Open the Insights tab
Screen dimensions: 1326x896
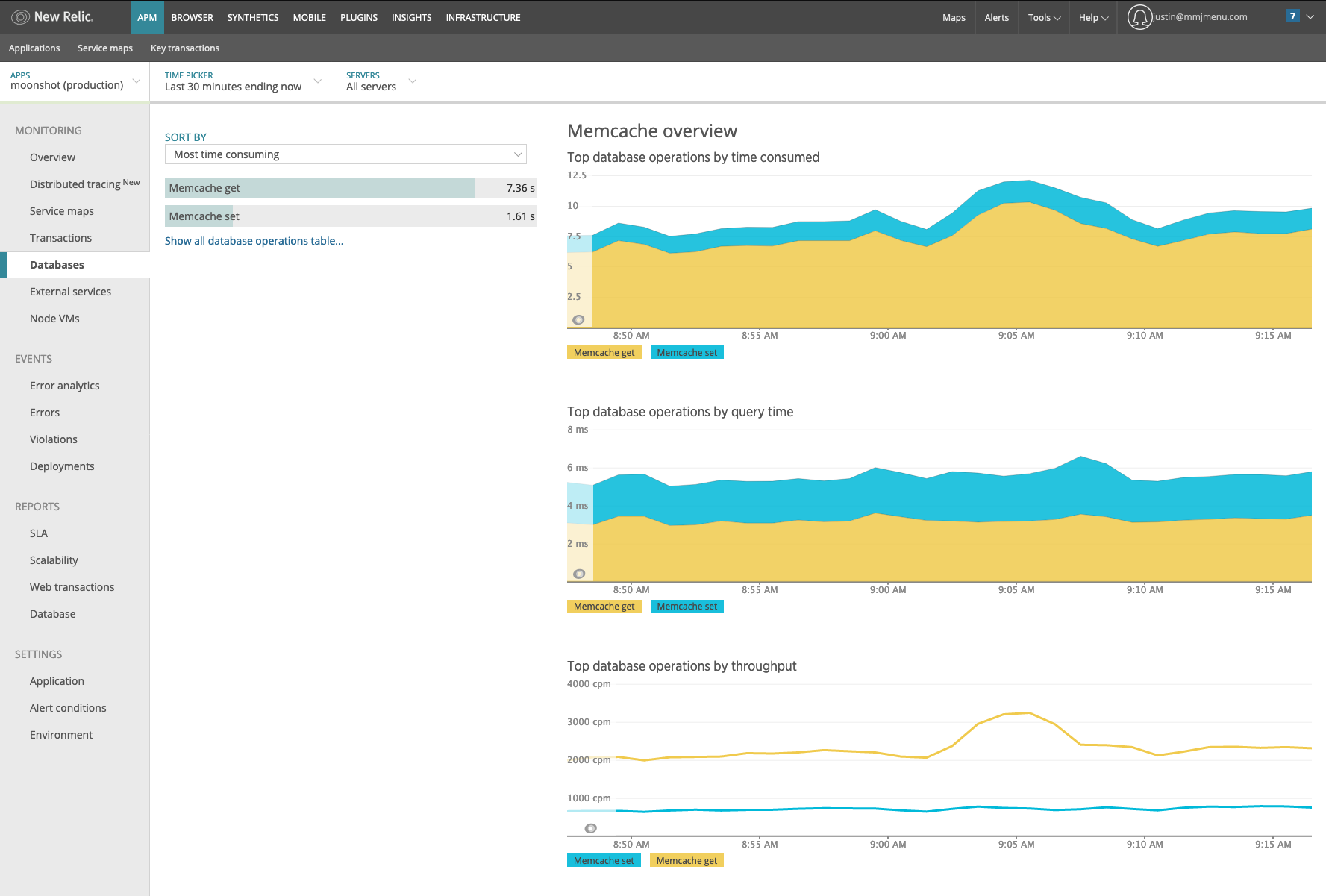tap(411, 17)
